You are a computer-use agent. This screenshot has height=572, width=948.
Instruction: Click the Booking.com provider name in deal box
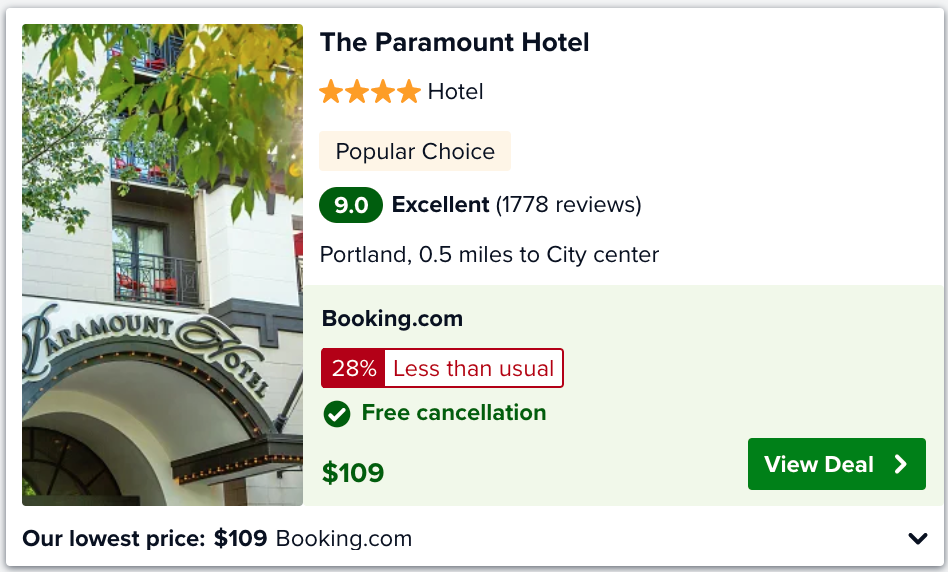point(392,318)
